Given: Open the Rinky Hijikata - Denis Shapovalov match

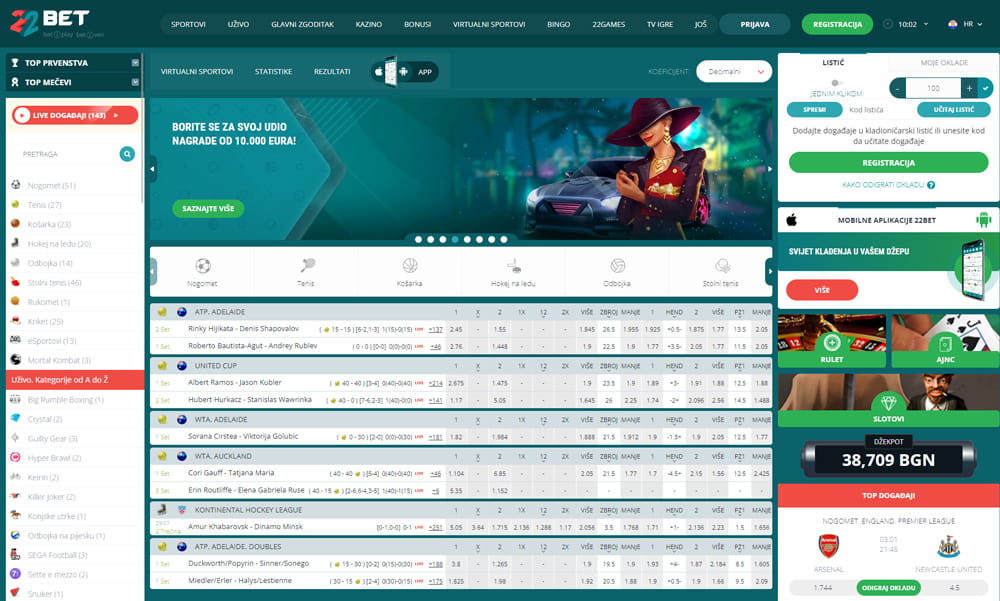Looking at the screenshot, I should 244,329.
